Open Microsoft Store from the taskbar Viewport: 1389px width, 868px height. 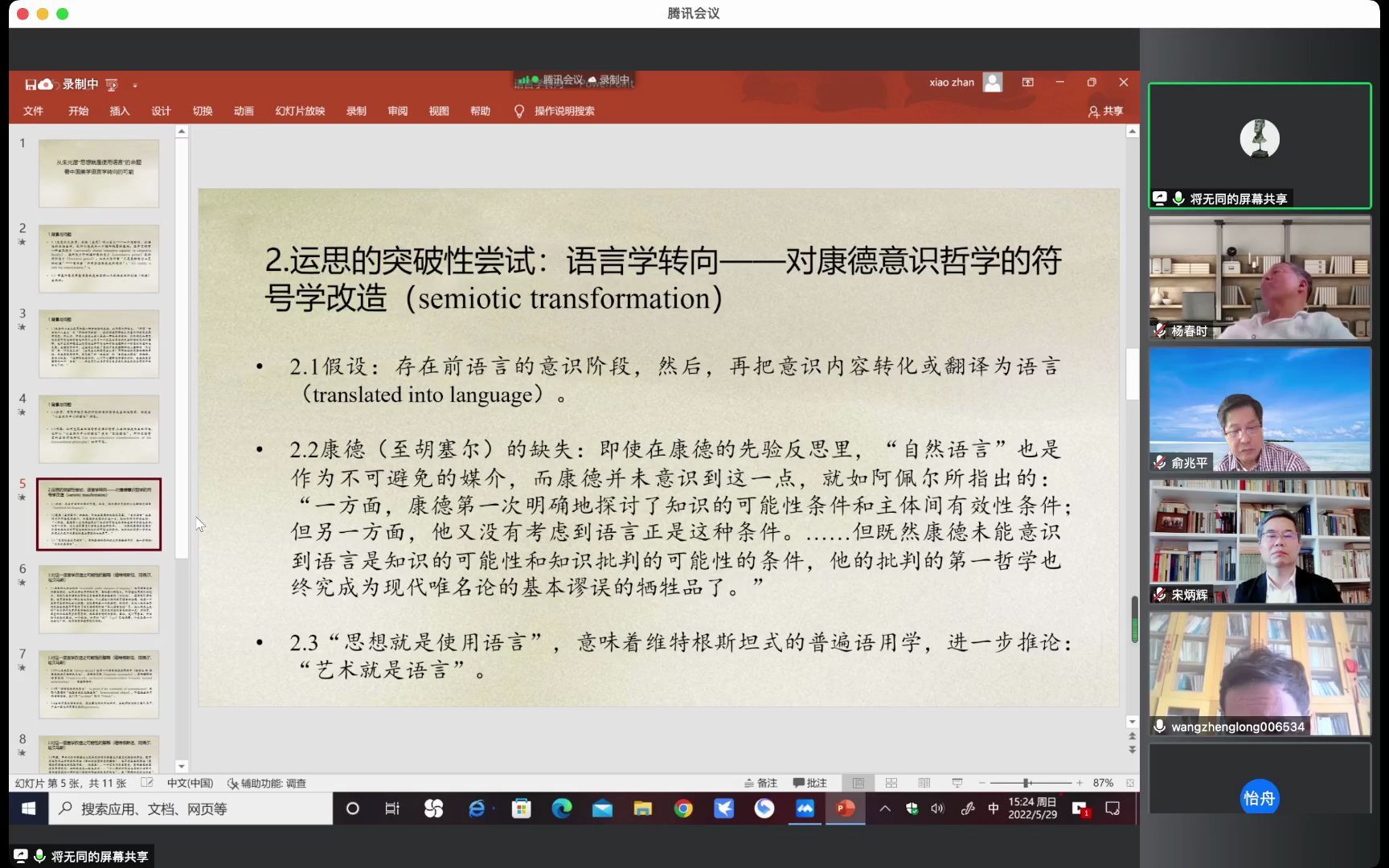522,809
